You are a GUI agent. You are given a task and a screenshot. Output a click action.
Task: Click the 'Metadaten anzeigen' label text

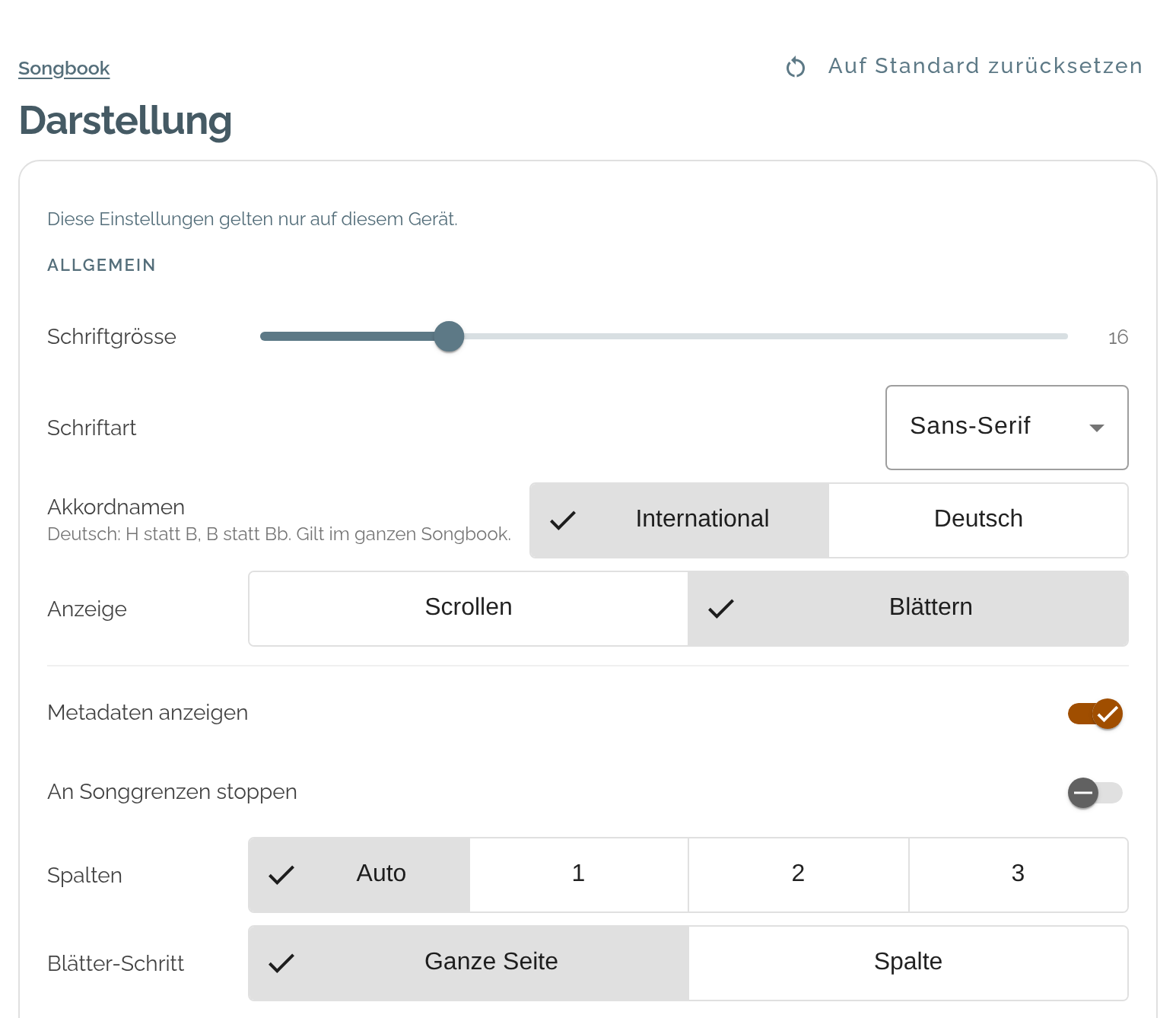[148, 712]
